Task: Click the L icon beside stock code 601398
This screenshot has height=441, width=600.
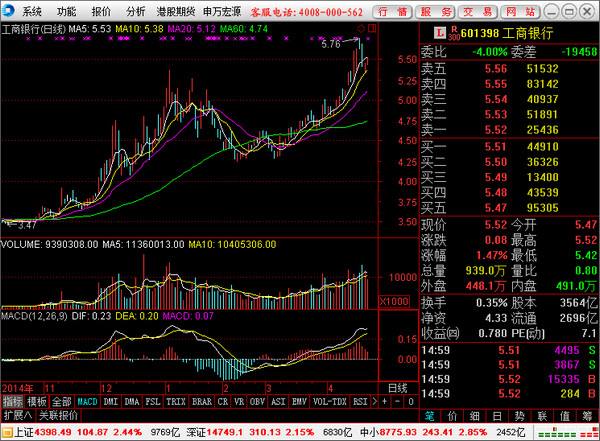Action: 440,33
